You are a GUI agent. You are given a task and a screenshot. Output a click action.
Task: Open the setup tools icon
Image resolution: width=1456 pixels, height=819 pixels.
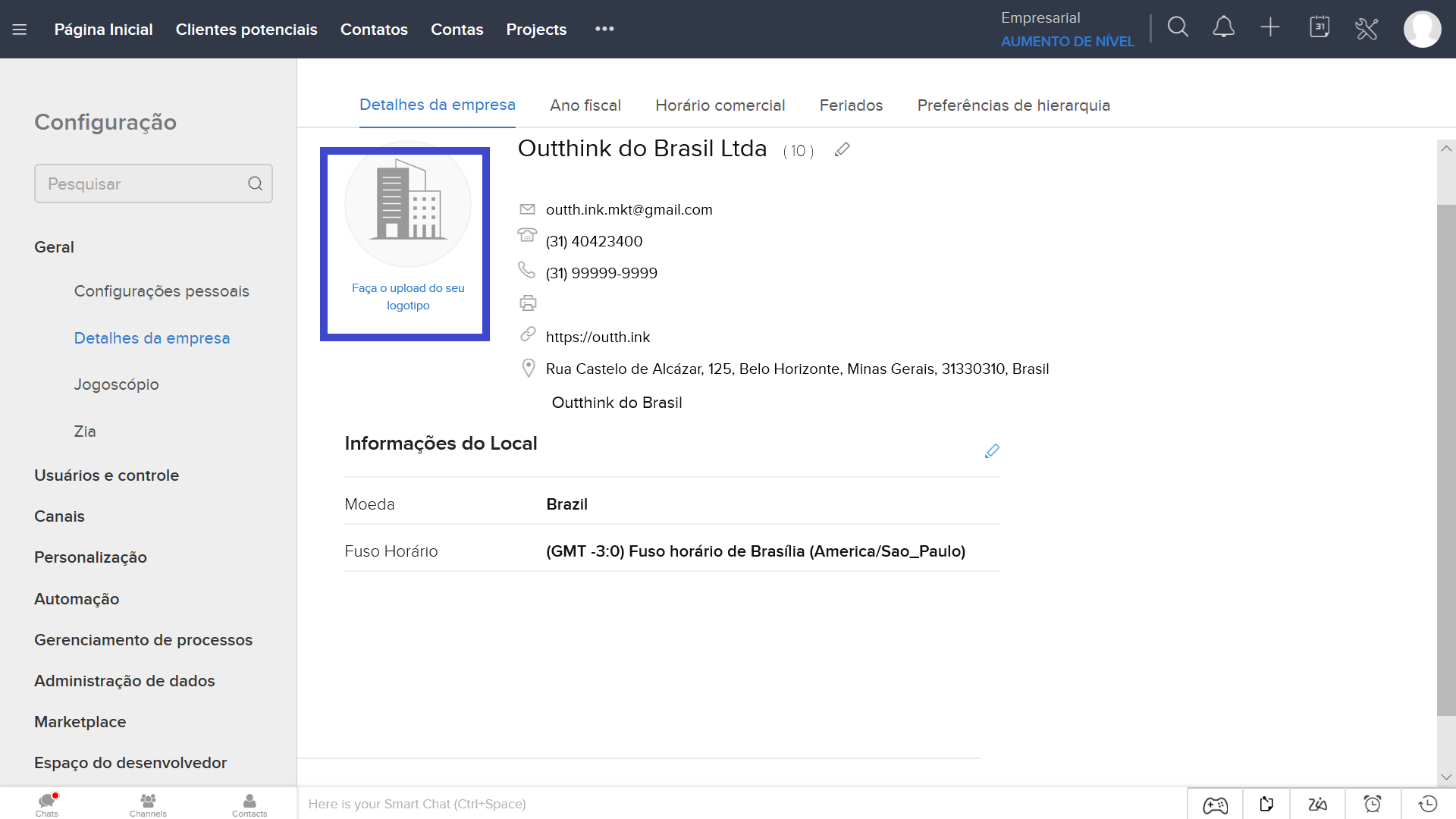[x=1367, y=29]
